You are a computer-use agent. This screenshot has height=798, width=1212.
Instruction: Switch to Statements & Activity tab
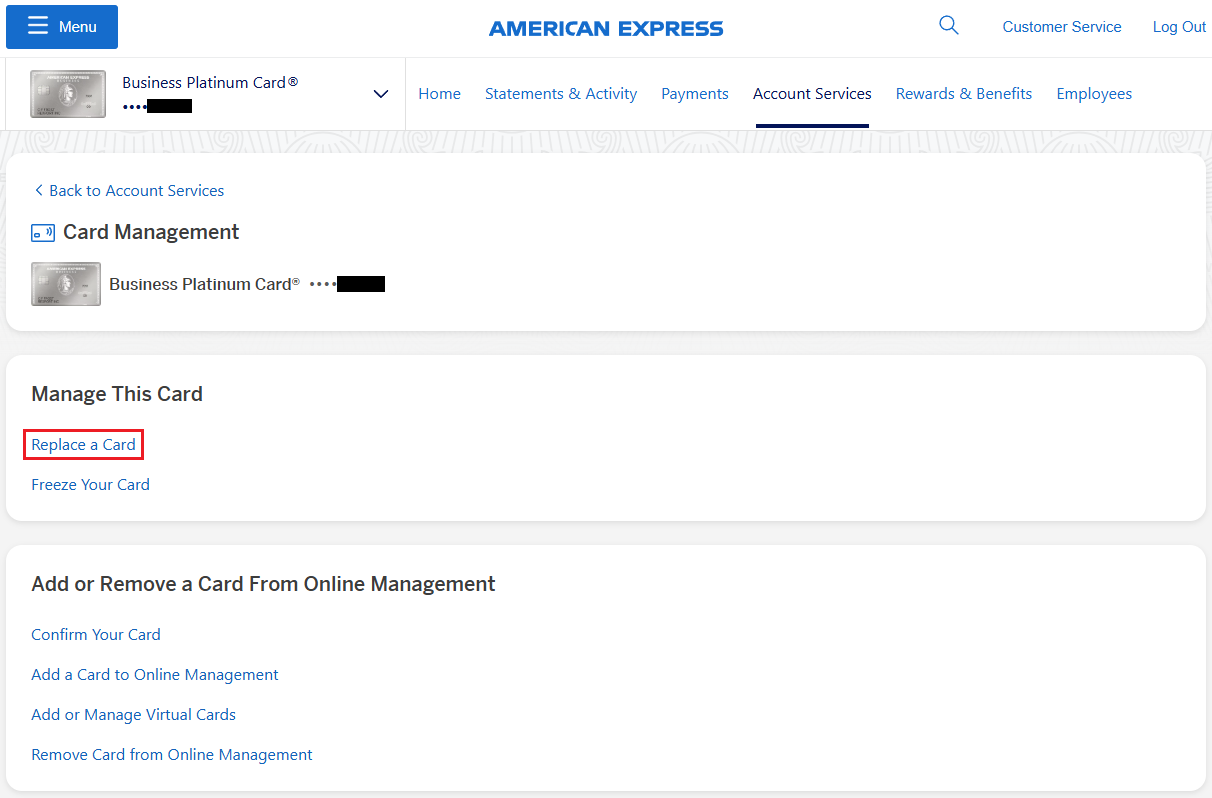tap(561, 94)
